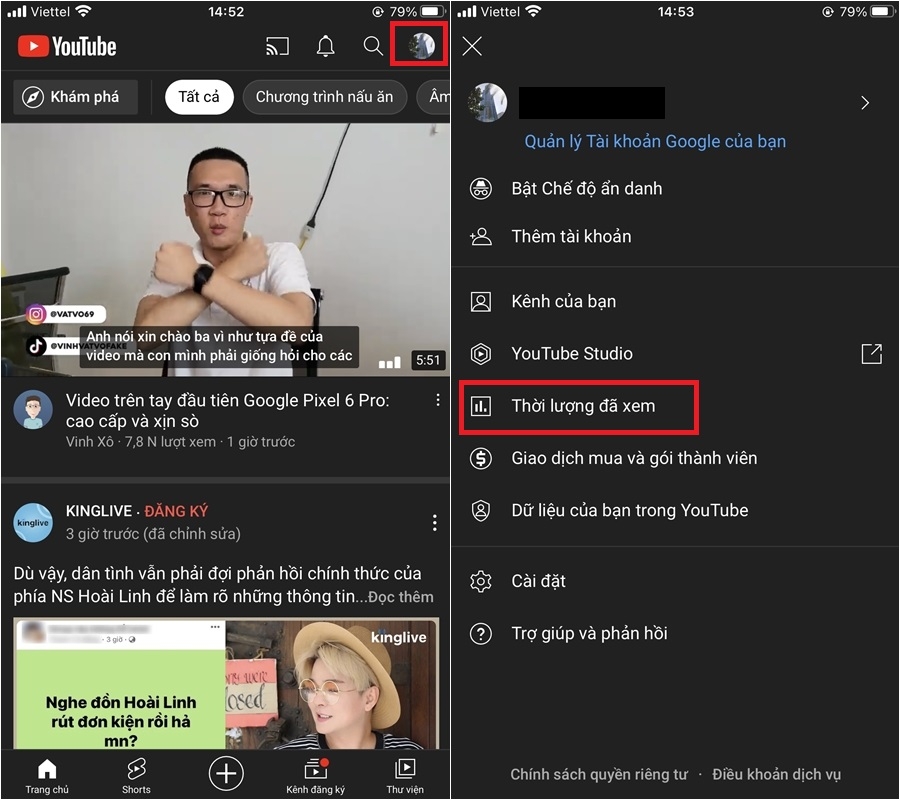Tap the create (+) button
This screenshot has height=800, width=900.
pos(226,772)
